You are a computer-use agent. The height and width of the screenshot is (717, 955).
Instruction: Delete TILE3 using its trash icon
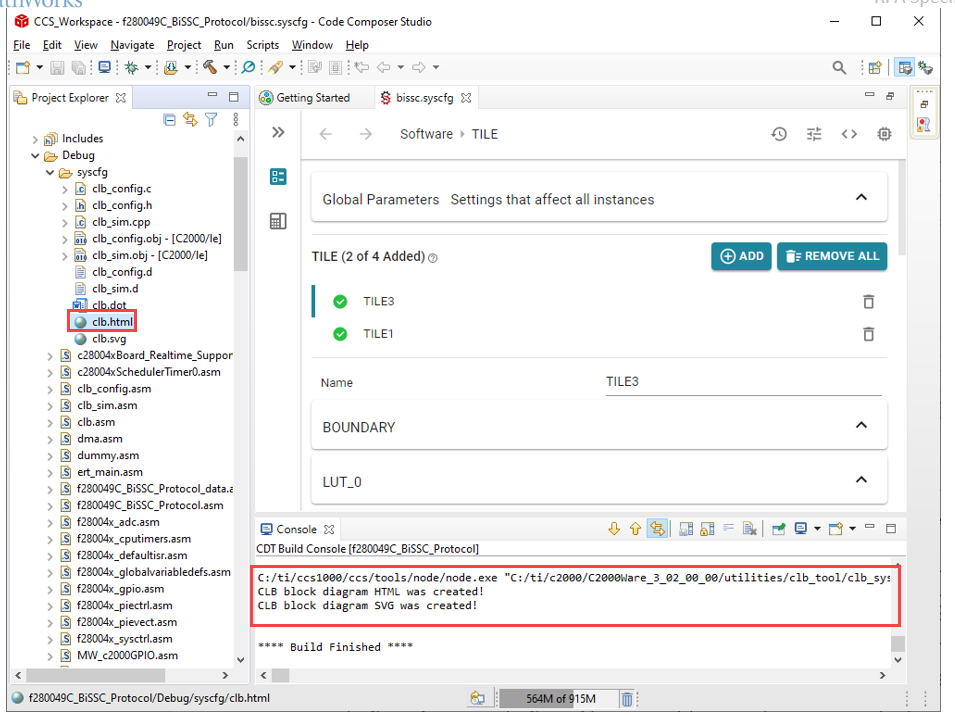pos(868,302)
